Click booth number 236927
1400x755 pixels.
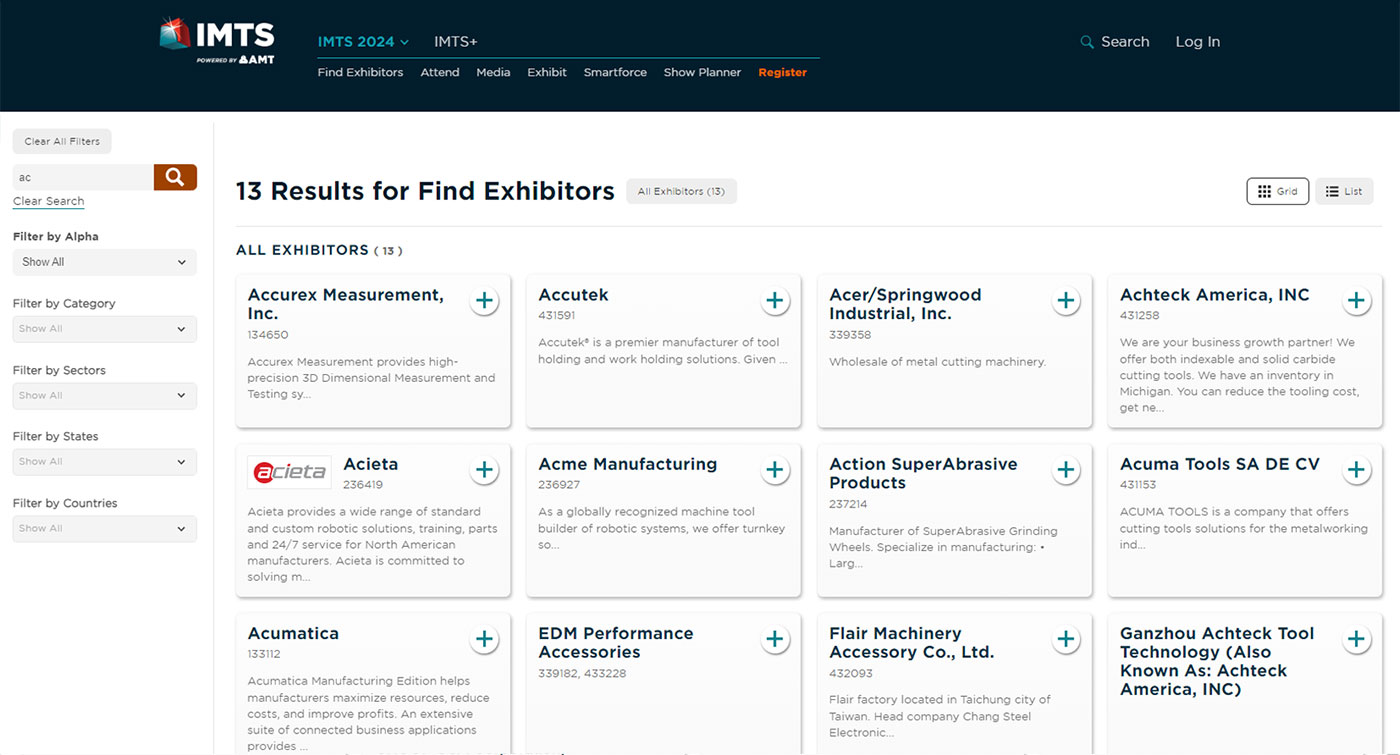point(559,485)
